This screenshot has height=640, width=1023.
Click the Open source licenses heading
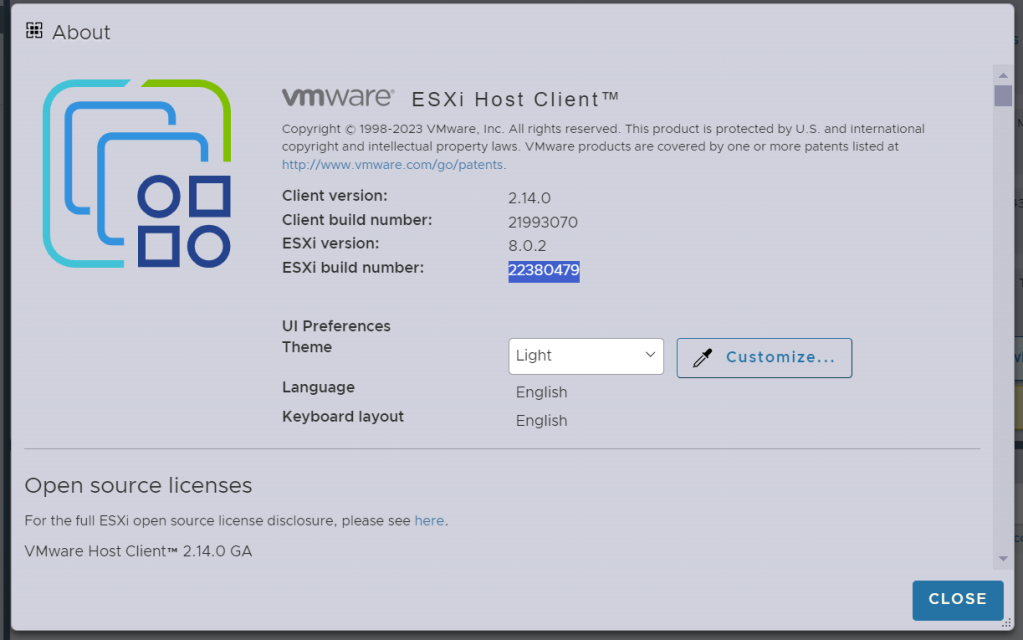click(x=137, y=485)
